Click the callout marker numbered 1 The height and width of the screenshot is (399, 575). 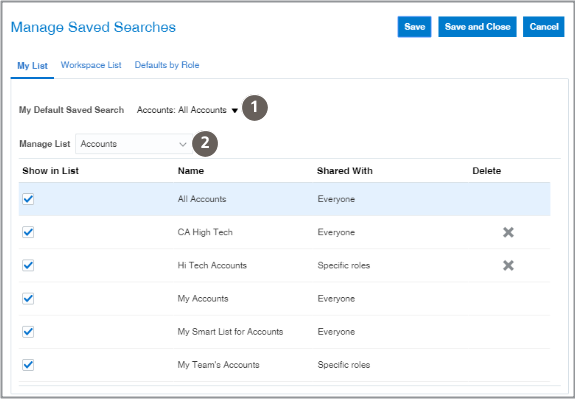254,108
